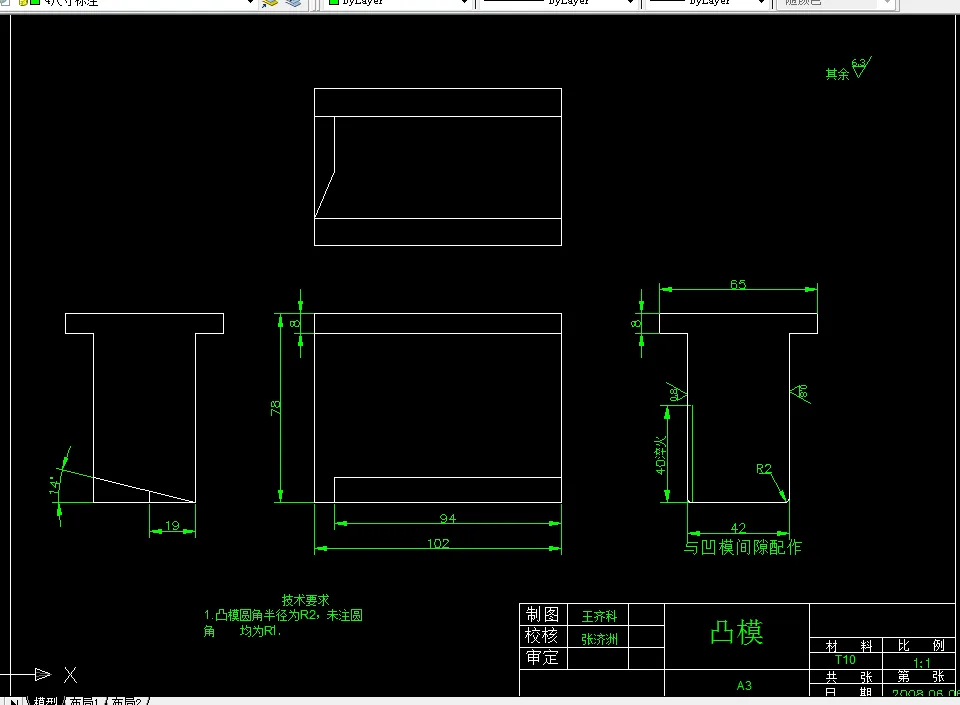960x705 pixels.
Task: Click the 校核 title block cell
Action: coord(543,636)
